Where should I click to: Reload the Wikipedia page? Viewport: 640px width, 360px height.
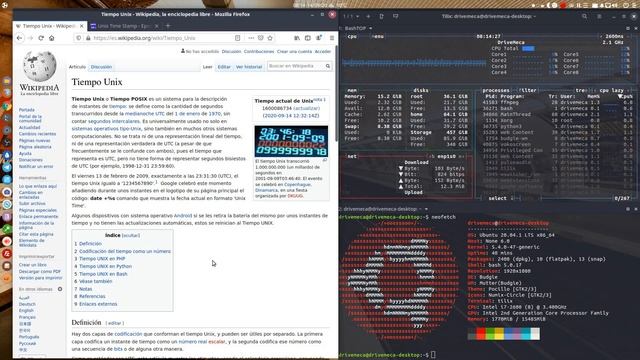click(x=41, y=38)
